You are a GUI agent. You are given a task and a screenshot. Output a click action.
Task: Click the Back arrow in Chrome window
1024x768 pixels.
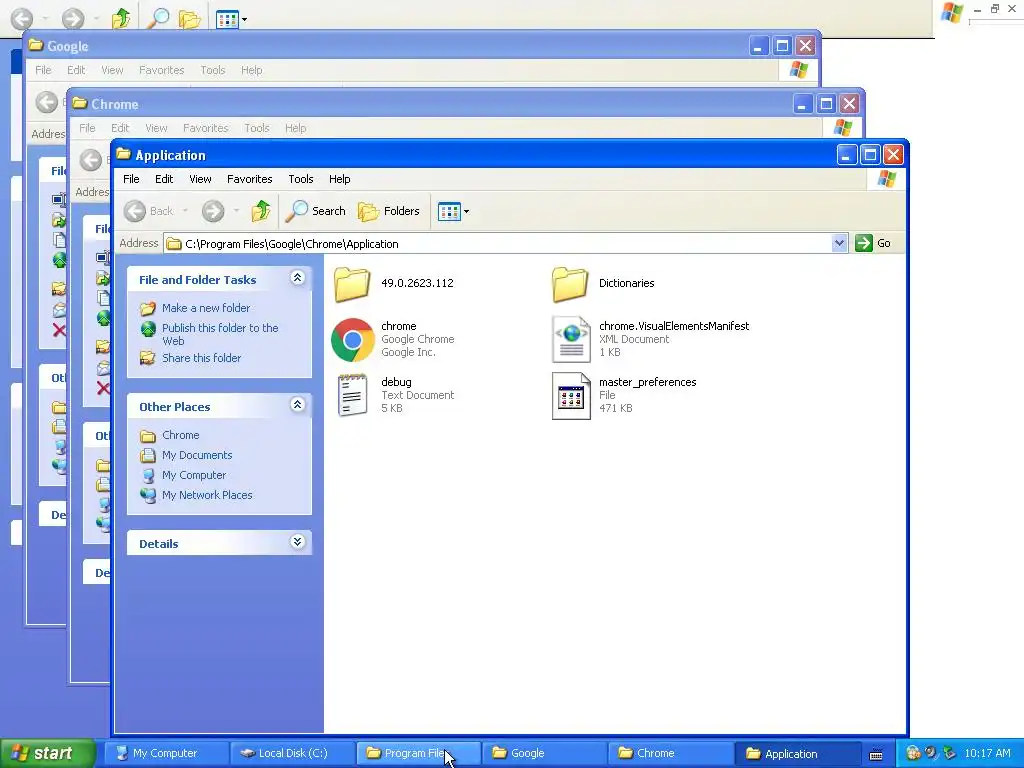91,160
